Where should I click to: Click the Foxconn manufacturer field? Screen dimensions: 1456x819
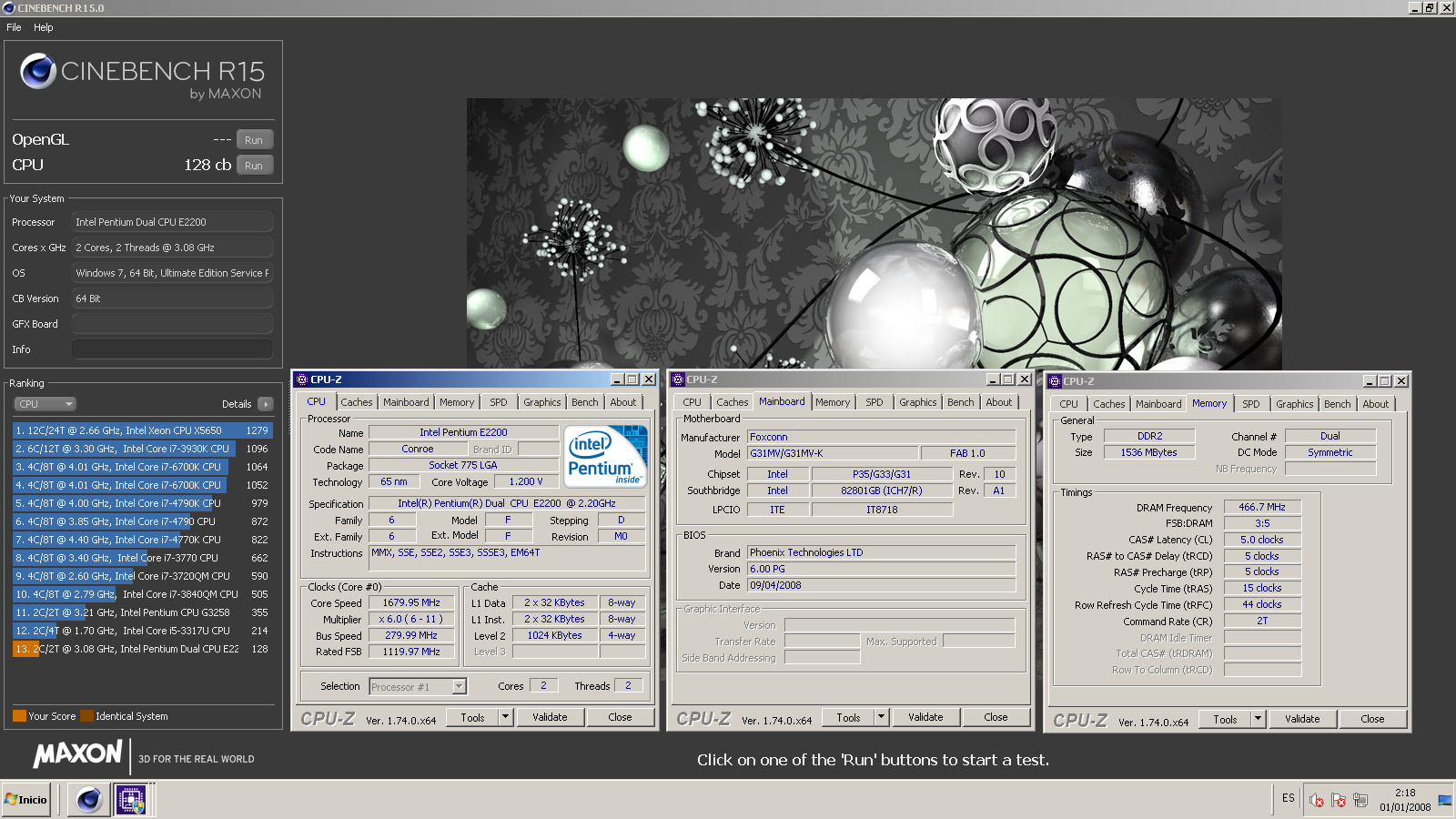pos(881,437)
